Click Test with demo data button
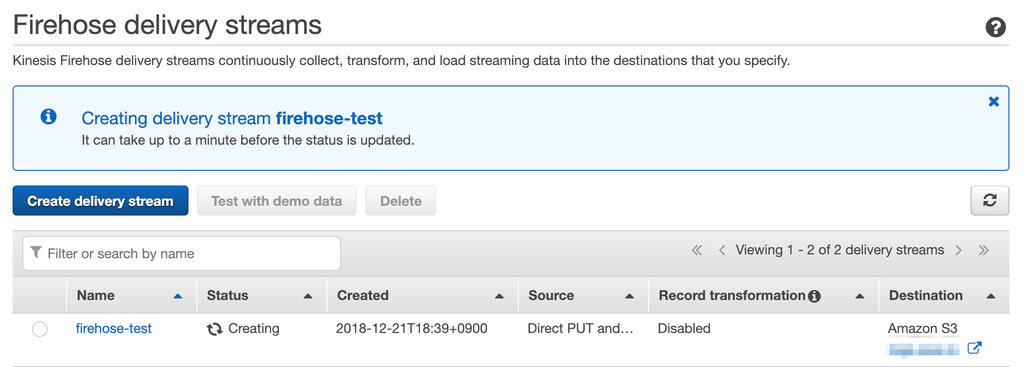Image resolution: width=1024 pixels, height=367 pixels. pyautogui.click(x=276, y=200)
